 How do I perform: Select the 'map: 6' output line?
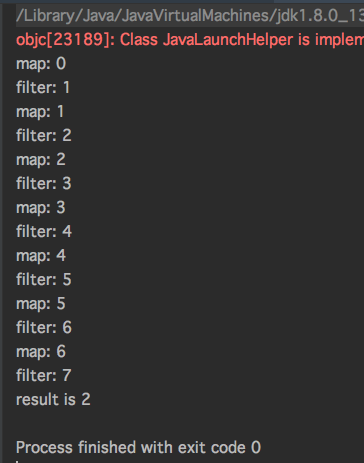pyautogui.click(x=41, y=352)
